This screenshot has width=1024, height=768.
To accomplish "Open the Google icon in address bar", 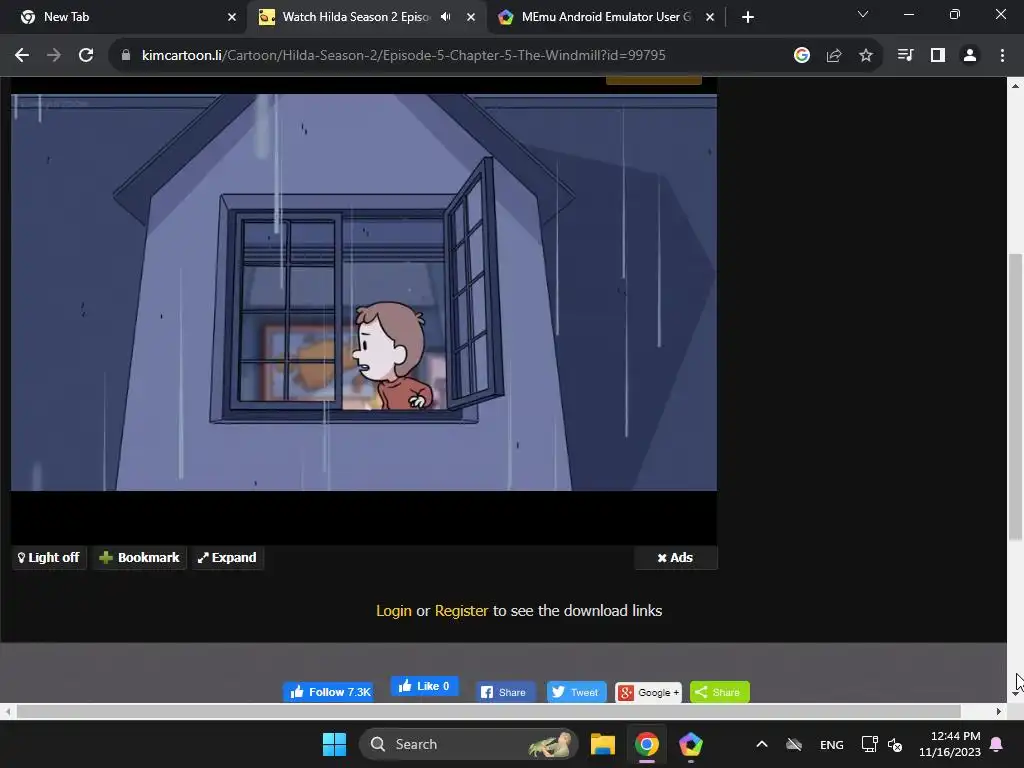I will coord(802,56).
